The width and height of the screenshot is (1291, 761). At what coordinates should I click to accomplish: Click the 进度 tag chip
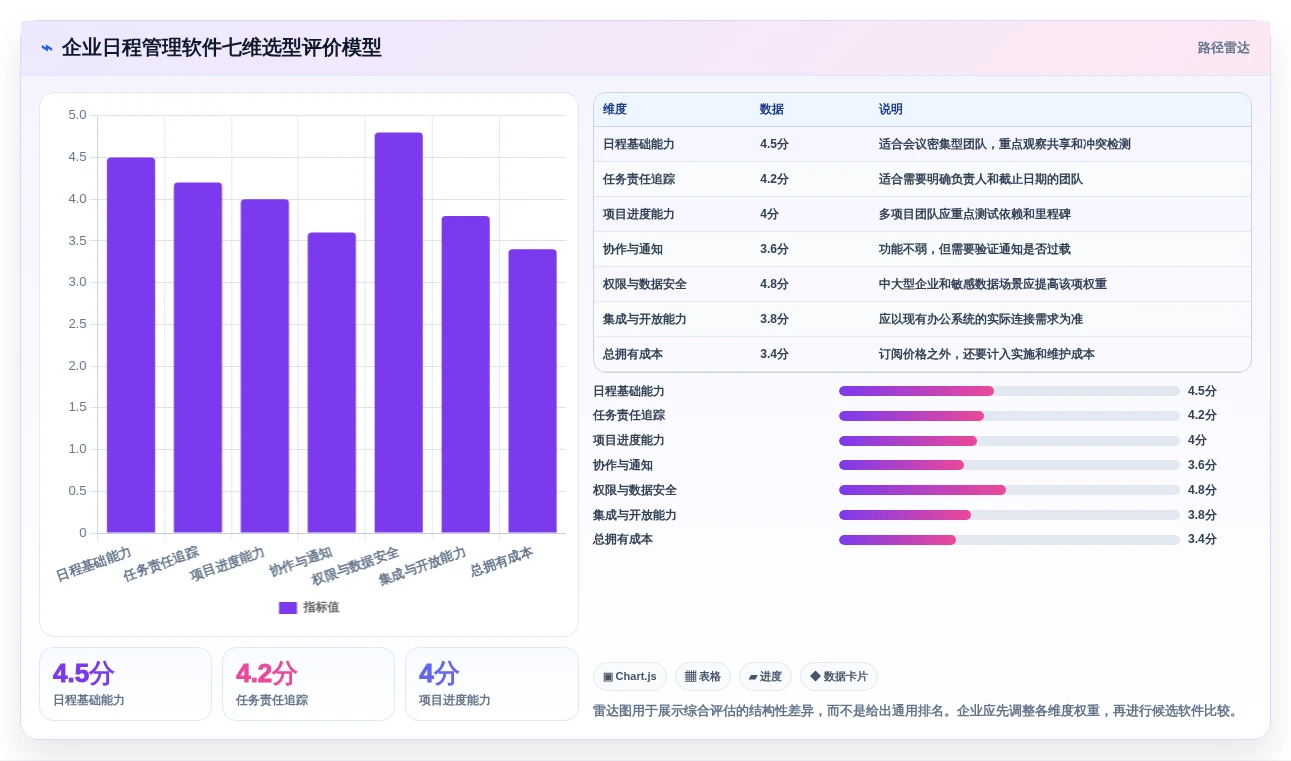765,677
